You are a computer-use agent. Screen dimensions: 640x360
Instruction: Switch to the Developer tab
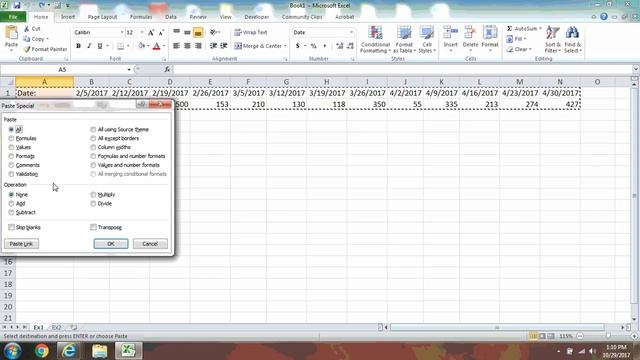(x=257, y=17)
